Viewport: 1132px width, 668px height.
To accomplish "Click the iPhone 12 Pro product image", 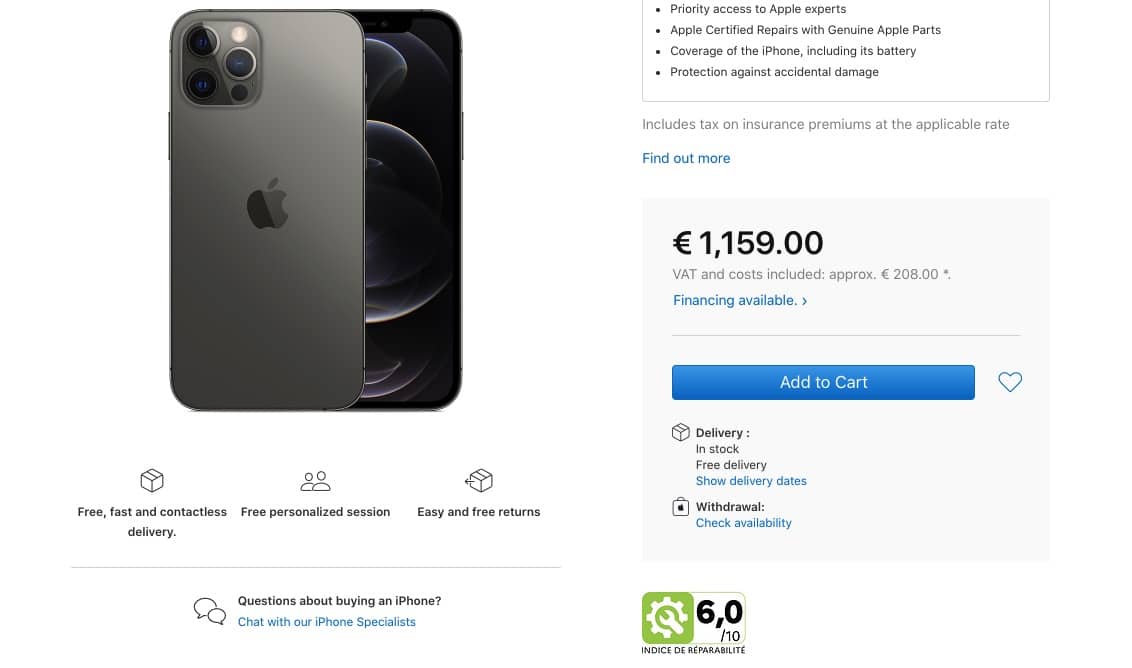I will (315, 210).
